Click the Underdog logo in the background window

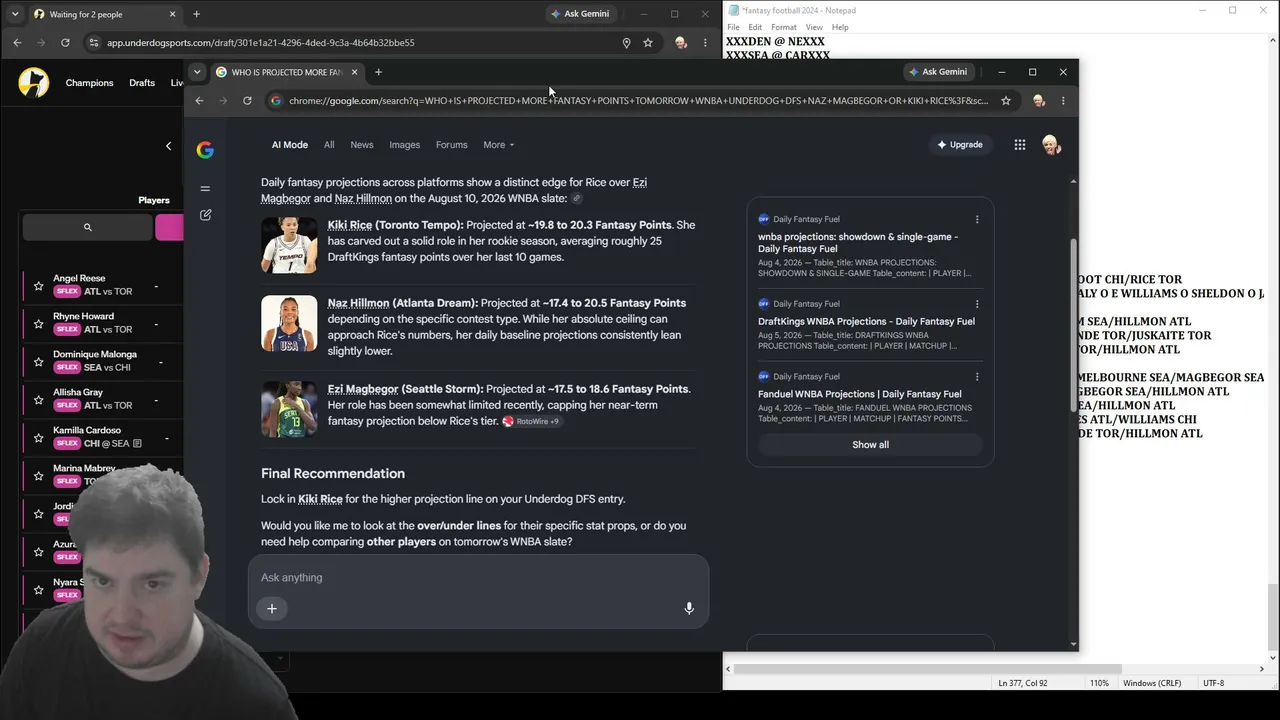[x=34, y=83]
